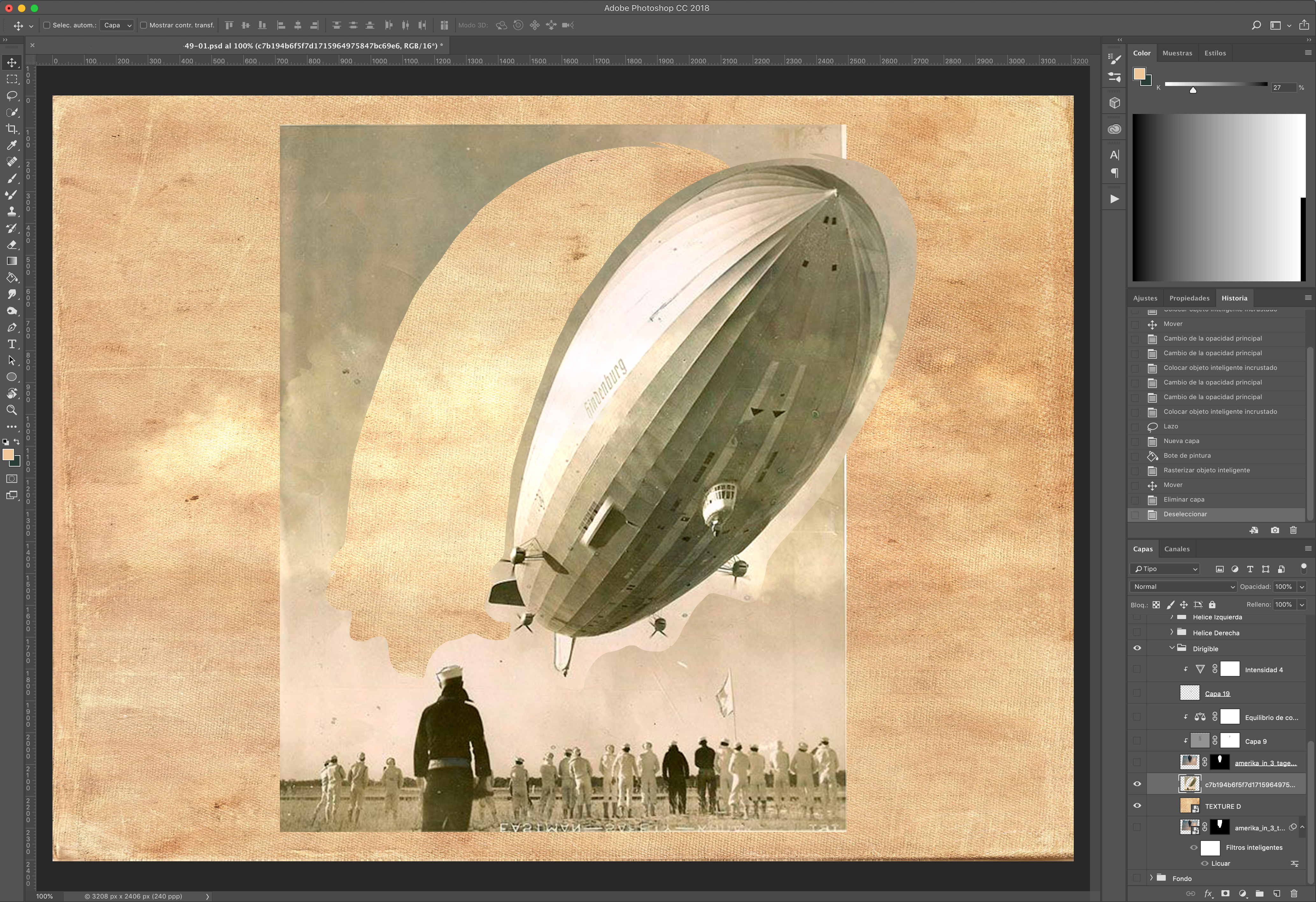The height and width of the screenshot is (902, 1316).
Task: Enable the Selec. autom. checkbox
Action: tap(47, 25)
